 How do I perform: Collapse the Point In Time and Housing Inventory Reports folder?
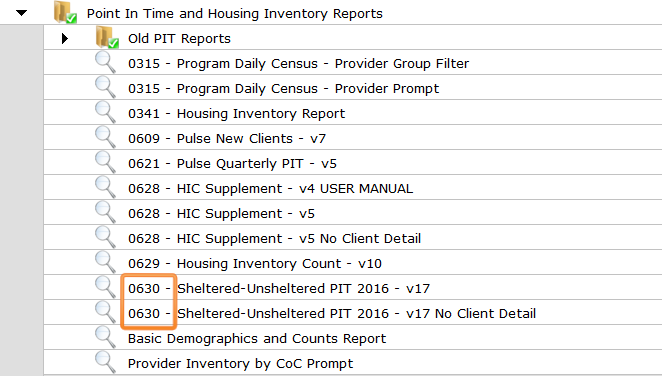[x=21, y=13]
